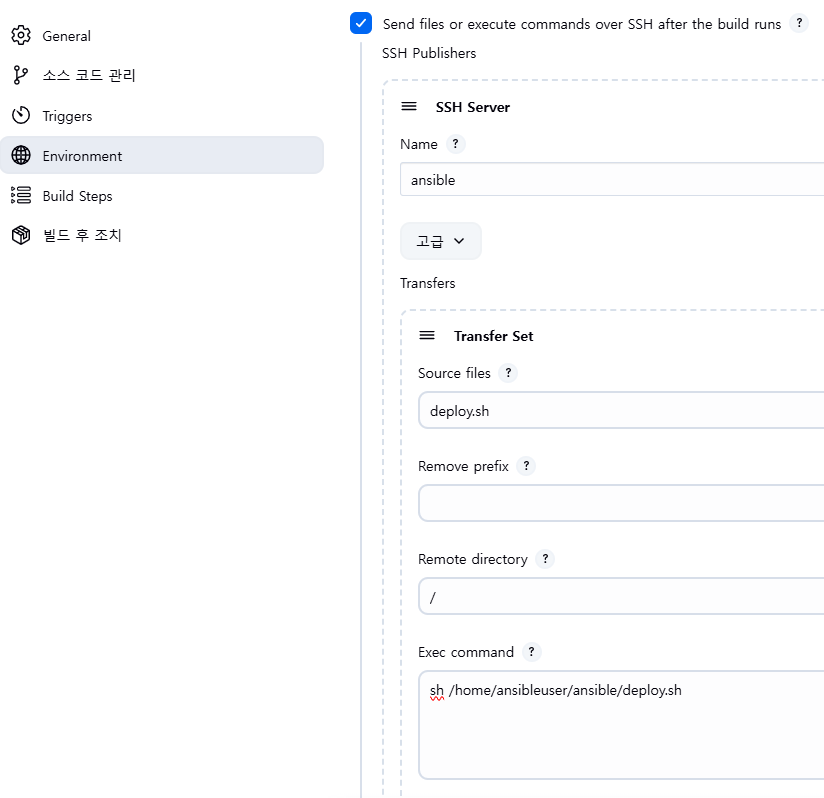824x798 pixels.
Task: Open help for Remove prefix
Action: 526,465
